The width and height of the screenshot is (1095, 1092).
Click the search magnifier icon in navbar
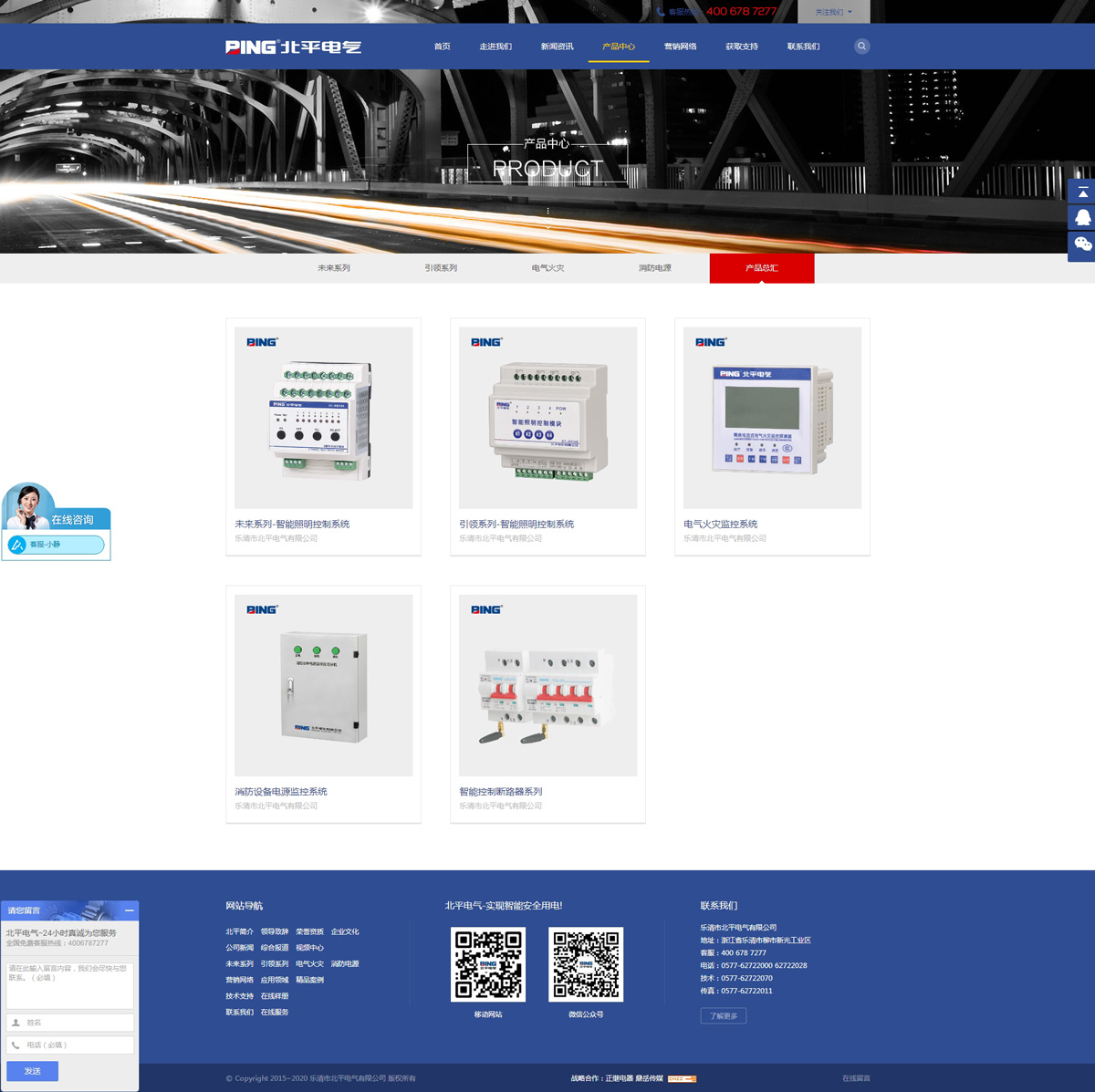(861, 47)
